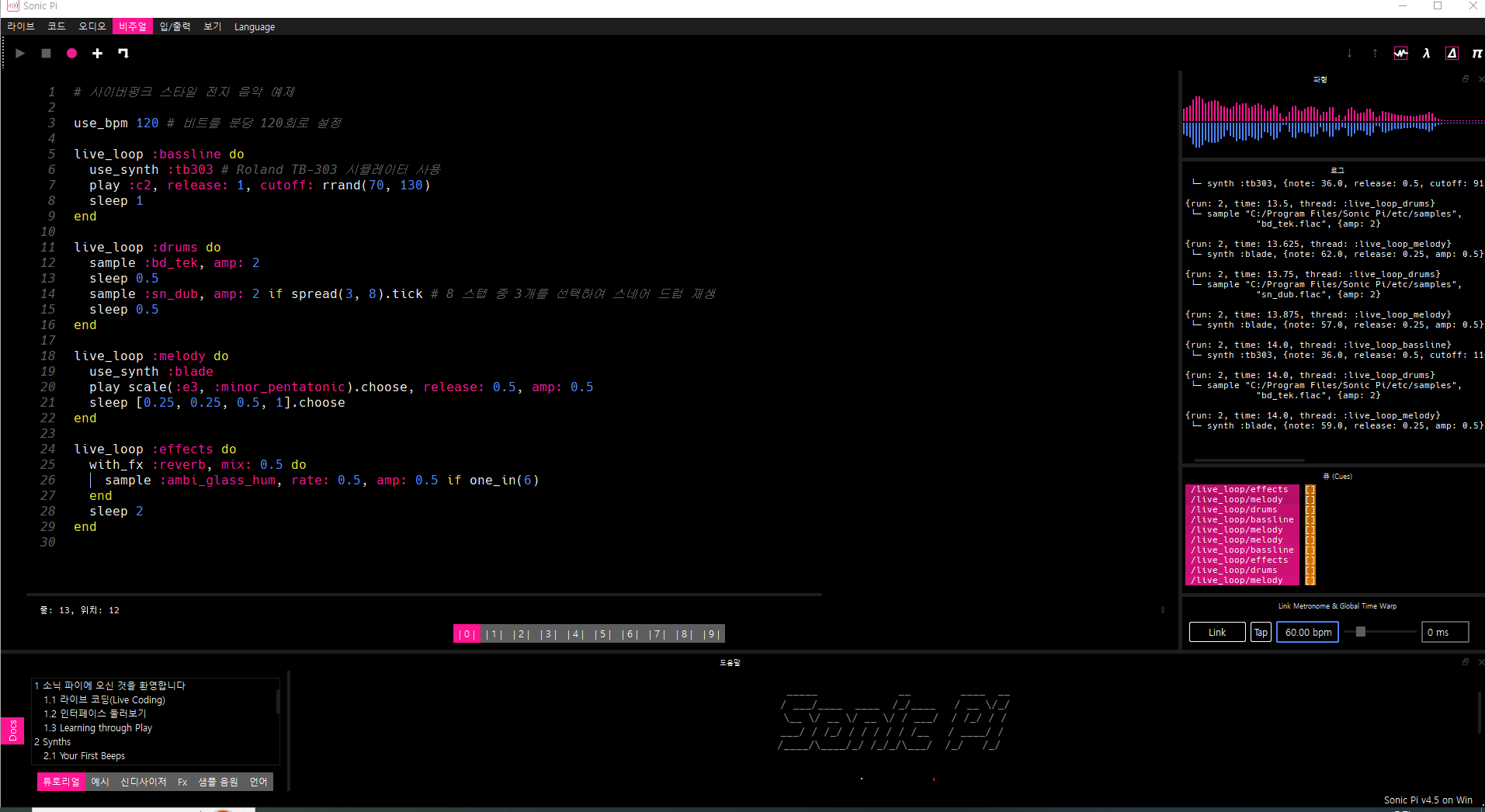1485x812 pixels.
Task: Click line number 30 in the gutter
Action: (47, 542)
